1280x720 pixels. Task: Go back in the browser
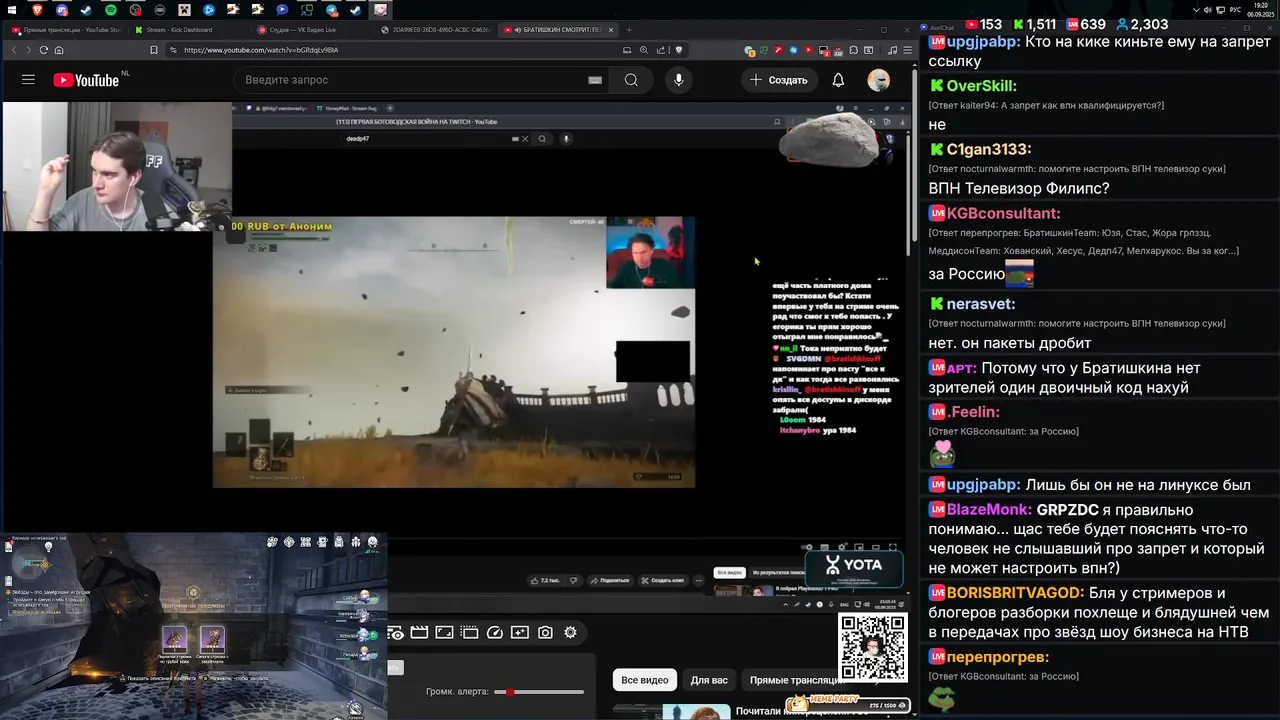pyautogui.click(x=14, y=50)
